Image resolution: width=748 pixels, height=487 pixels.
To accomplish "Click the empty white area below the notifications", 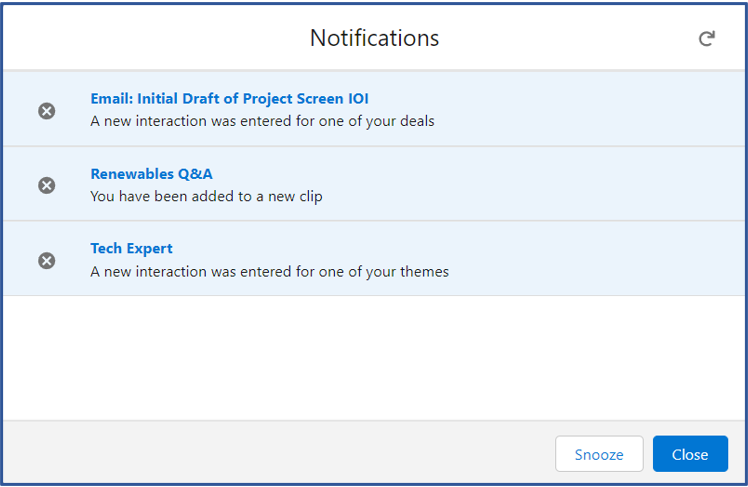I will pos(374,358).
